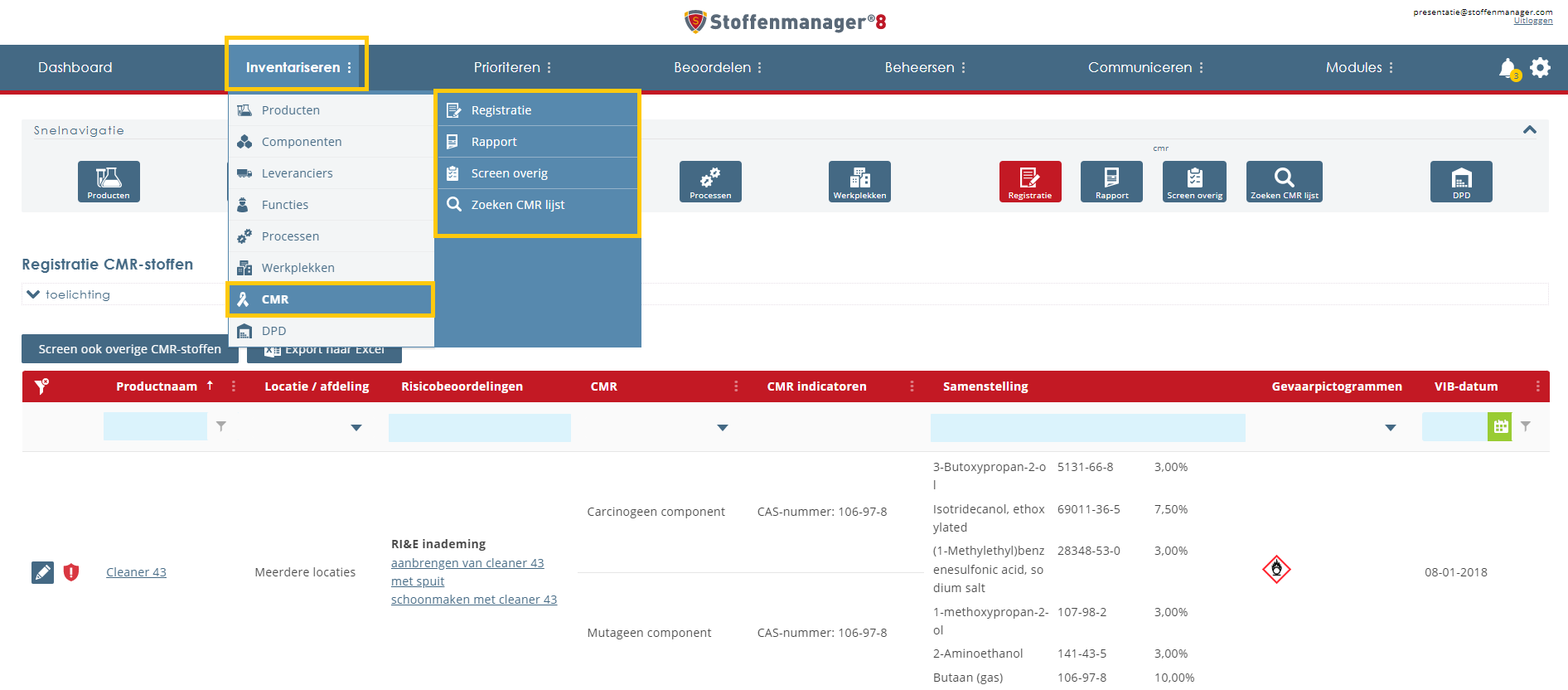
Task: Collapse the Snelnavigatie panel
Action: pyautogui.click(x=1529, y=130)
